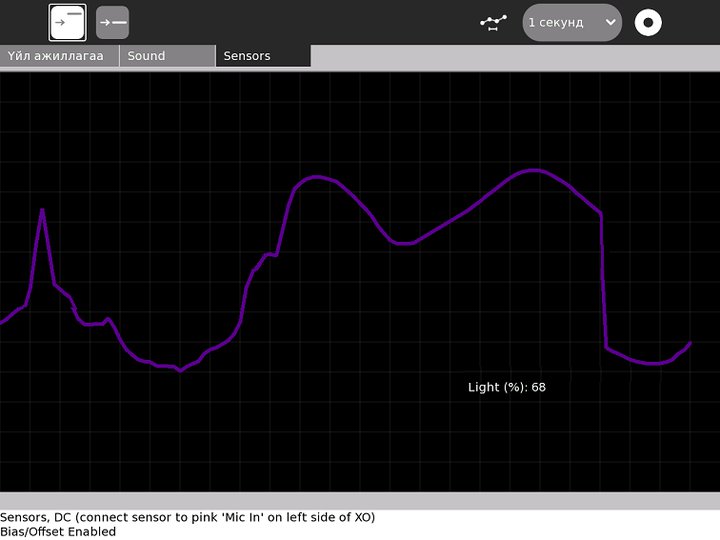
Task: Click the "Light (%): 68" readout
Action: [507, 387]
